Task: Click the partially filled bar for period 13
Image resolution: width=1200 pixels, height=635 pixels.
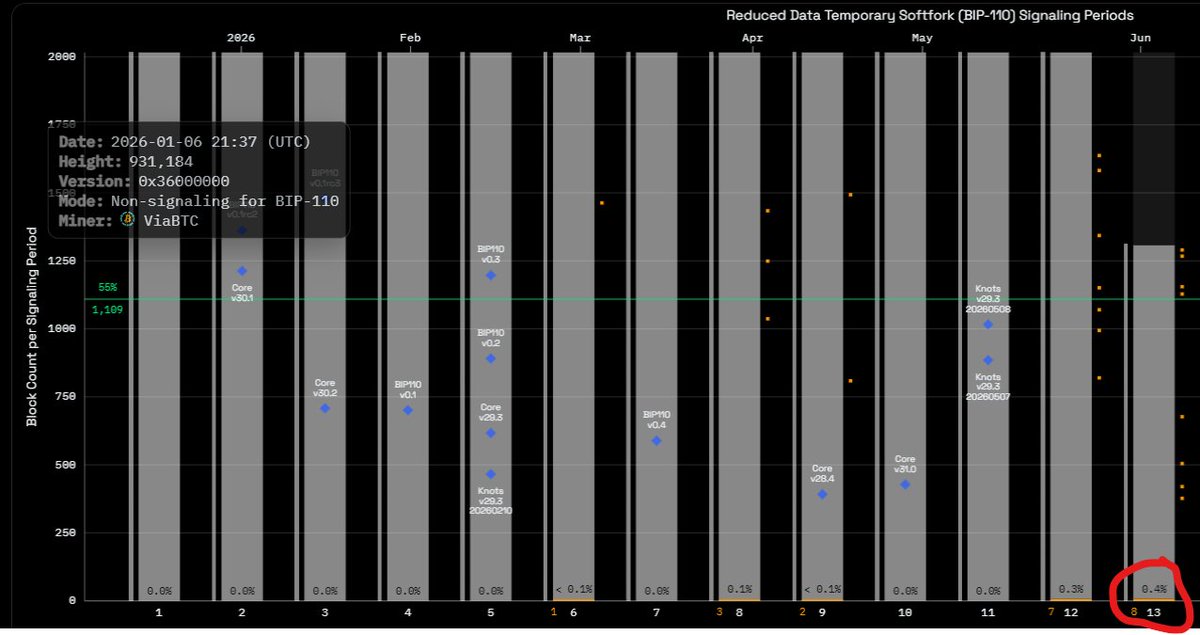Action: click(1154, 422)
